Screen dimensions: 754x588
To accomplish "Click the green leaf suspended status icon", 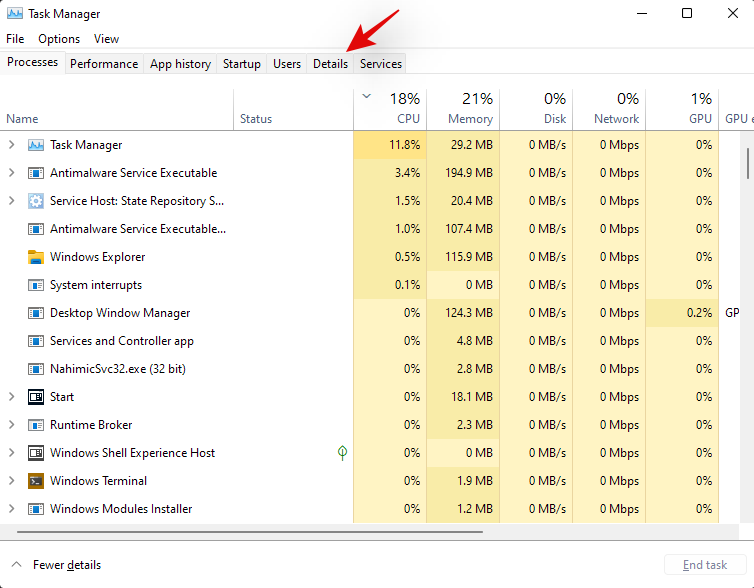I will (342, 453).
